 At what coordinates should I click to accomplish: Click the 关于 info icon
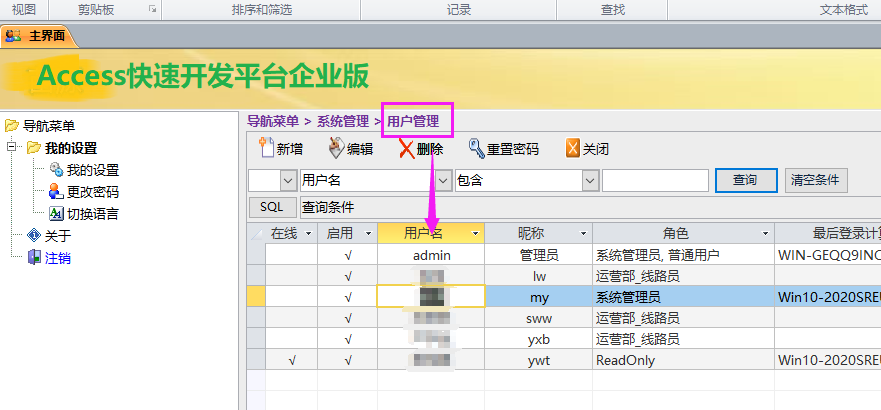[34, 236]
